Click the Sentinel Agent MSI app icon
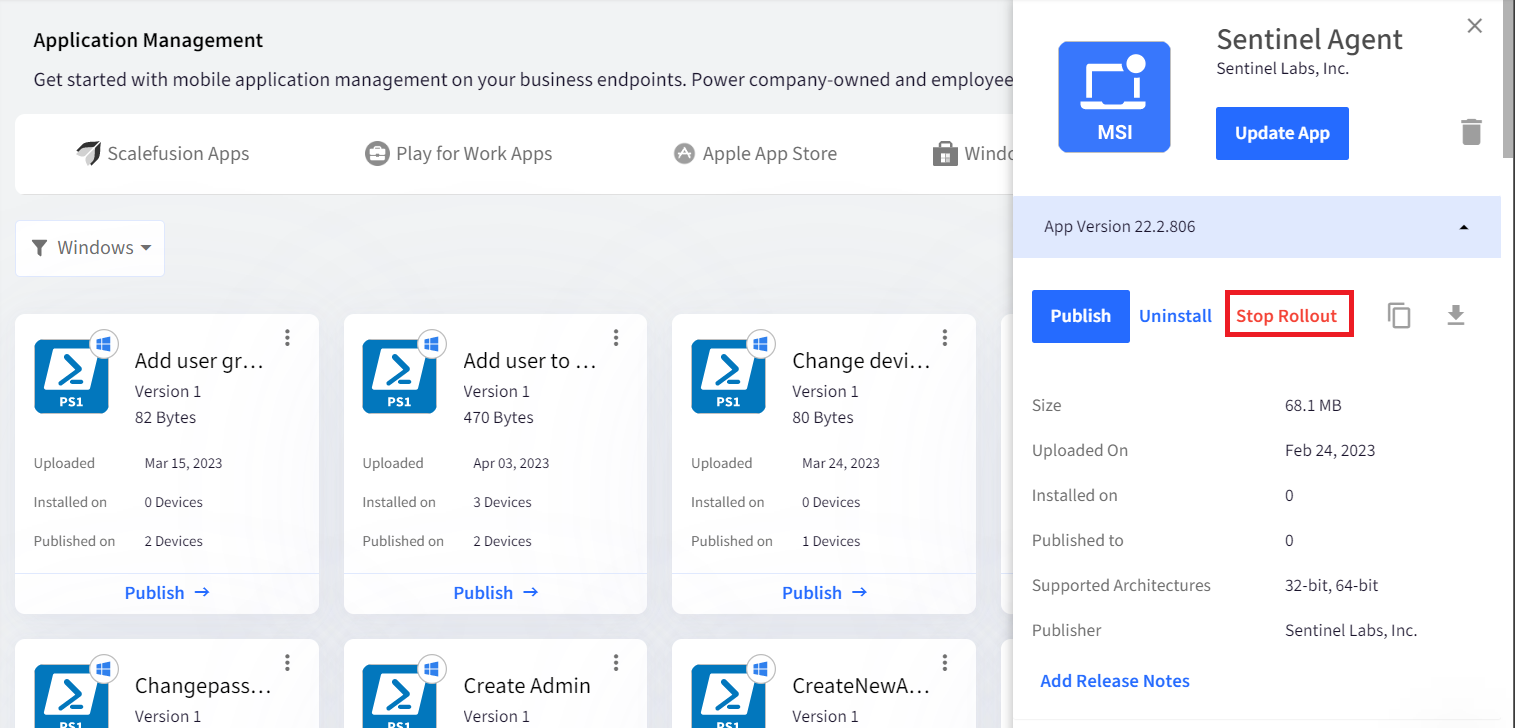This screenshot has width=1515, height=728. coord(1114,97)
